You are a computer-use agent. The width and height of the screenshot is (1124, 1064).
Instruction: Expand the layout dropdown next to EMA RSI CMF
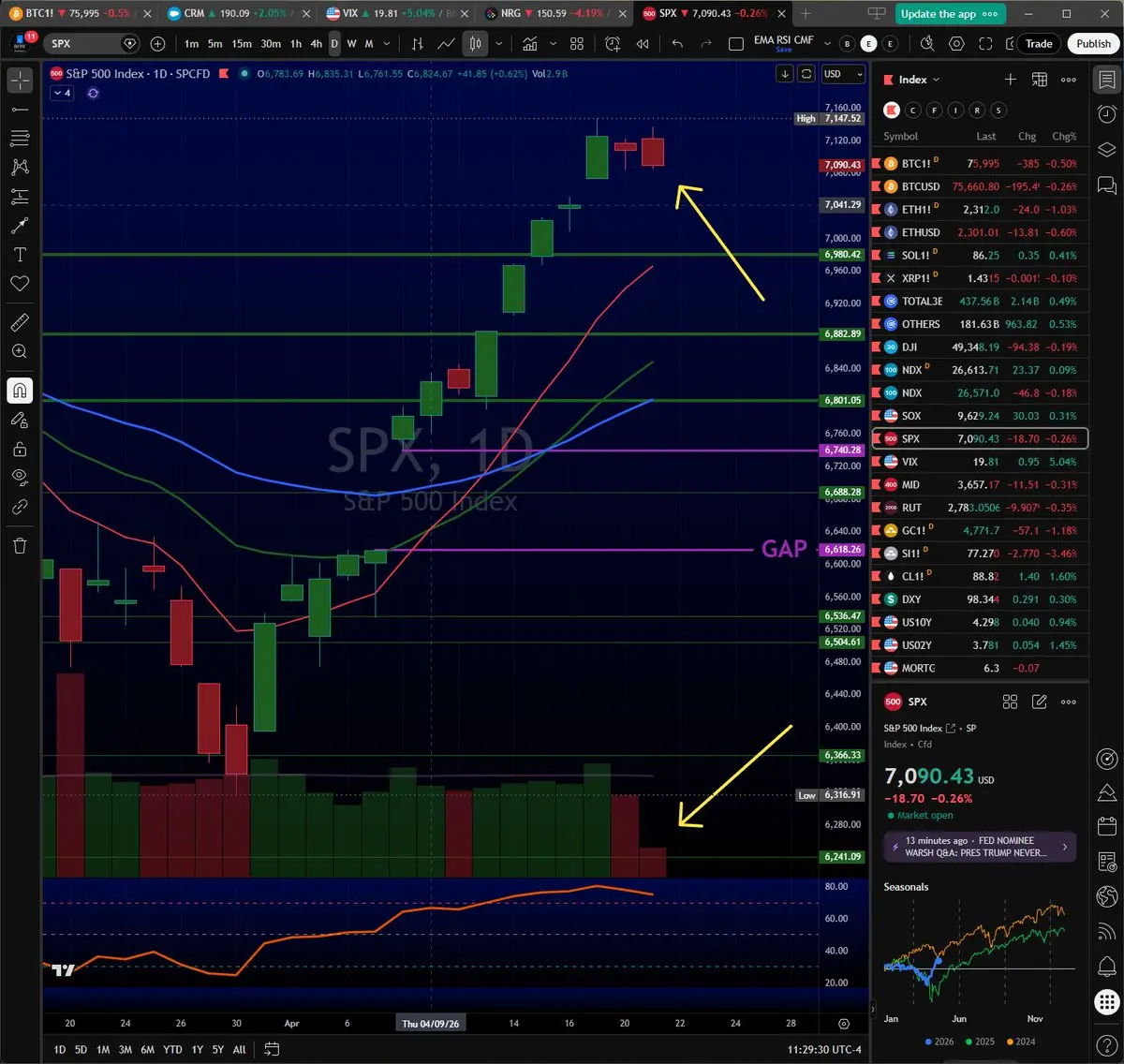[x=827, y=44]
